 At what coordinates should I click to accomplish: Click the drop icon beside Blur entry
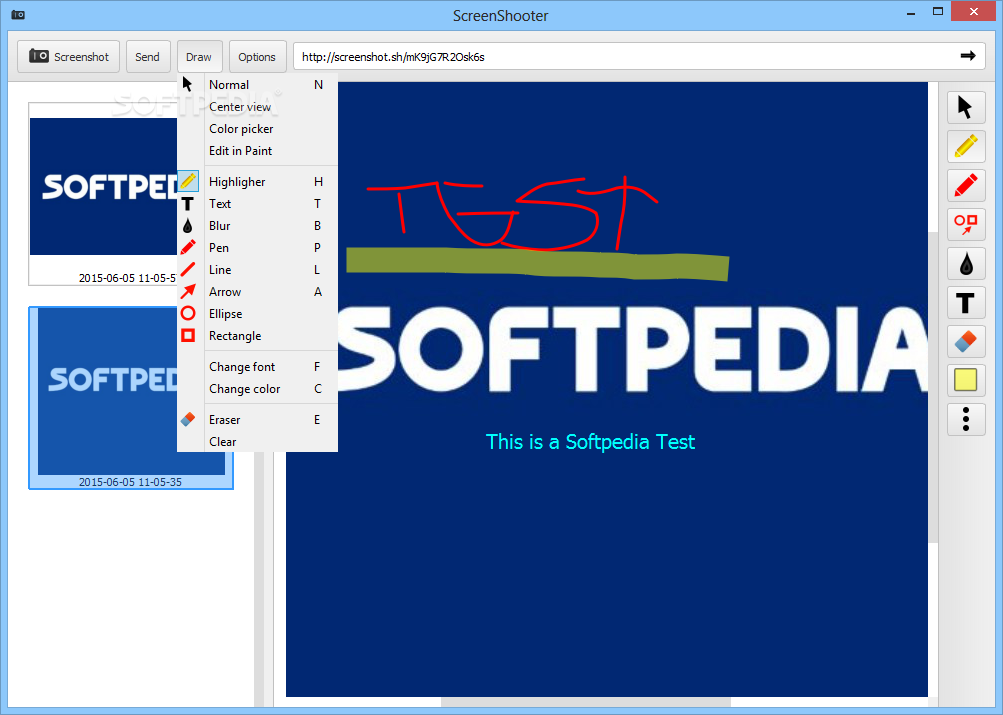tap(187, 226)
